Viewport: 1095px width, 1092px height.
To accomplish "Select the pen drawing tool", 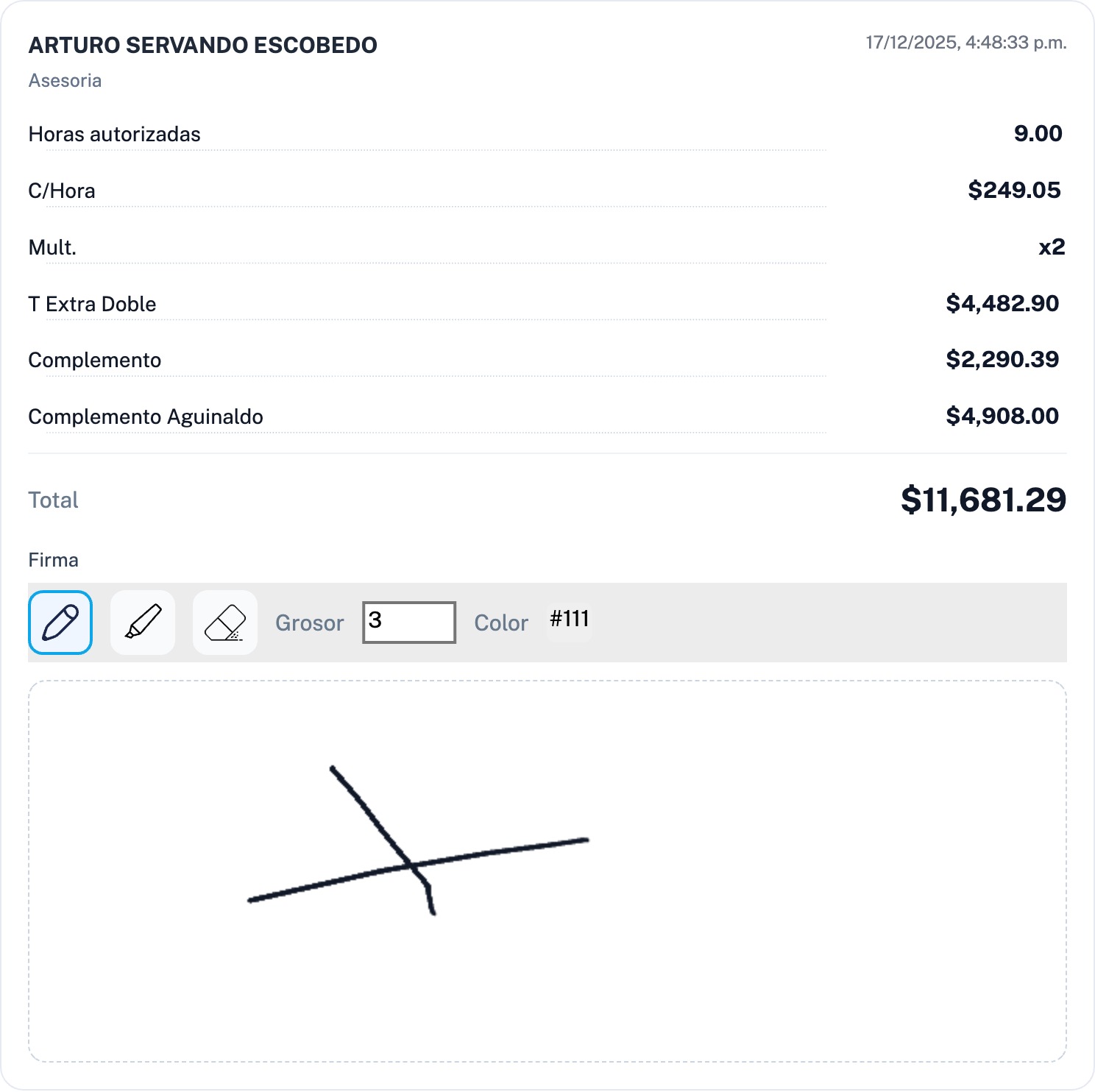I will (x=60, y=623).
